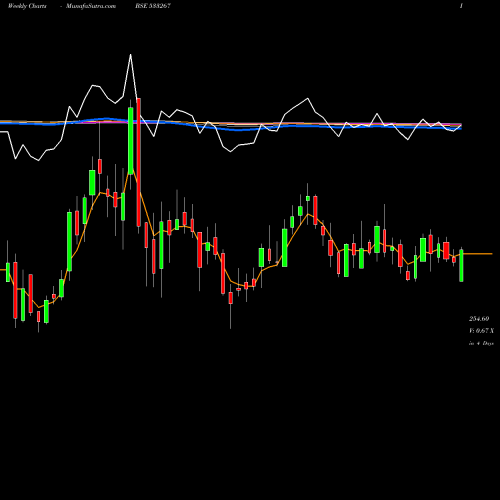Click the white line's highest peak

pyautogui.click(x=130, y=54)
